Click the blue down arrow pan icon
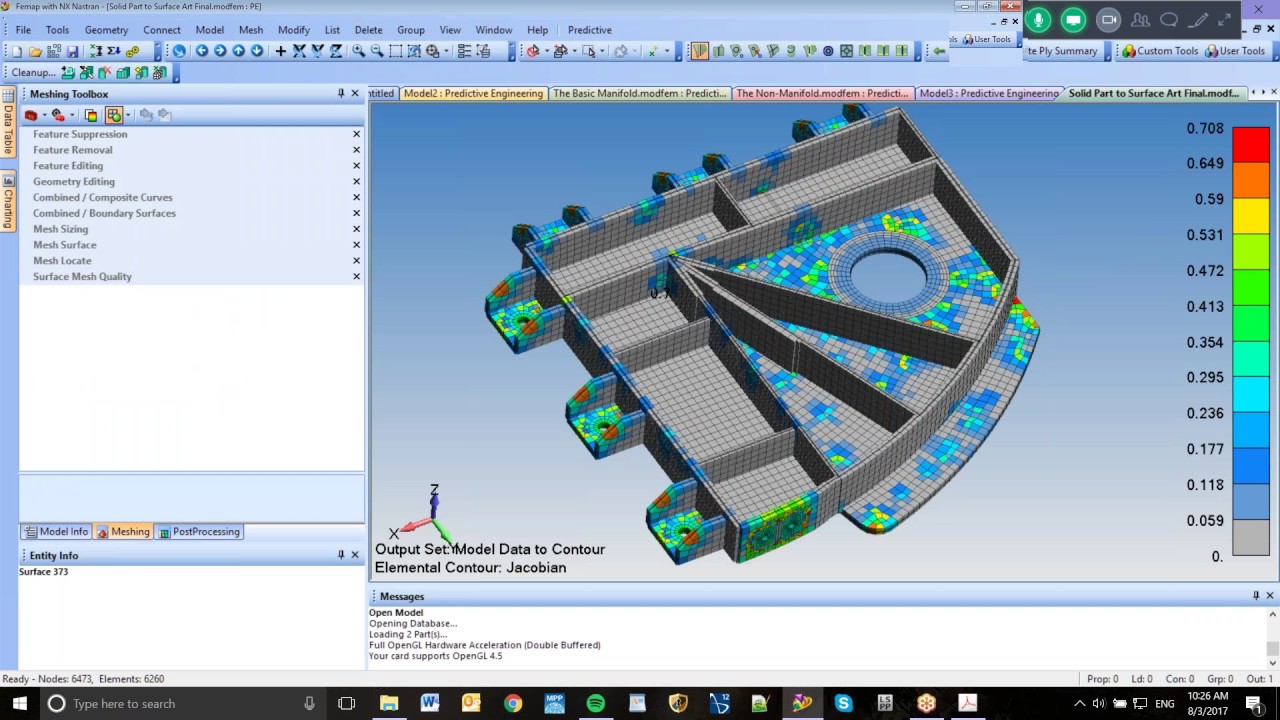The height and width of the screenshot is (720, 1280). coord(257,51)
